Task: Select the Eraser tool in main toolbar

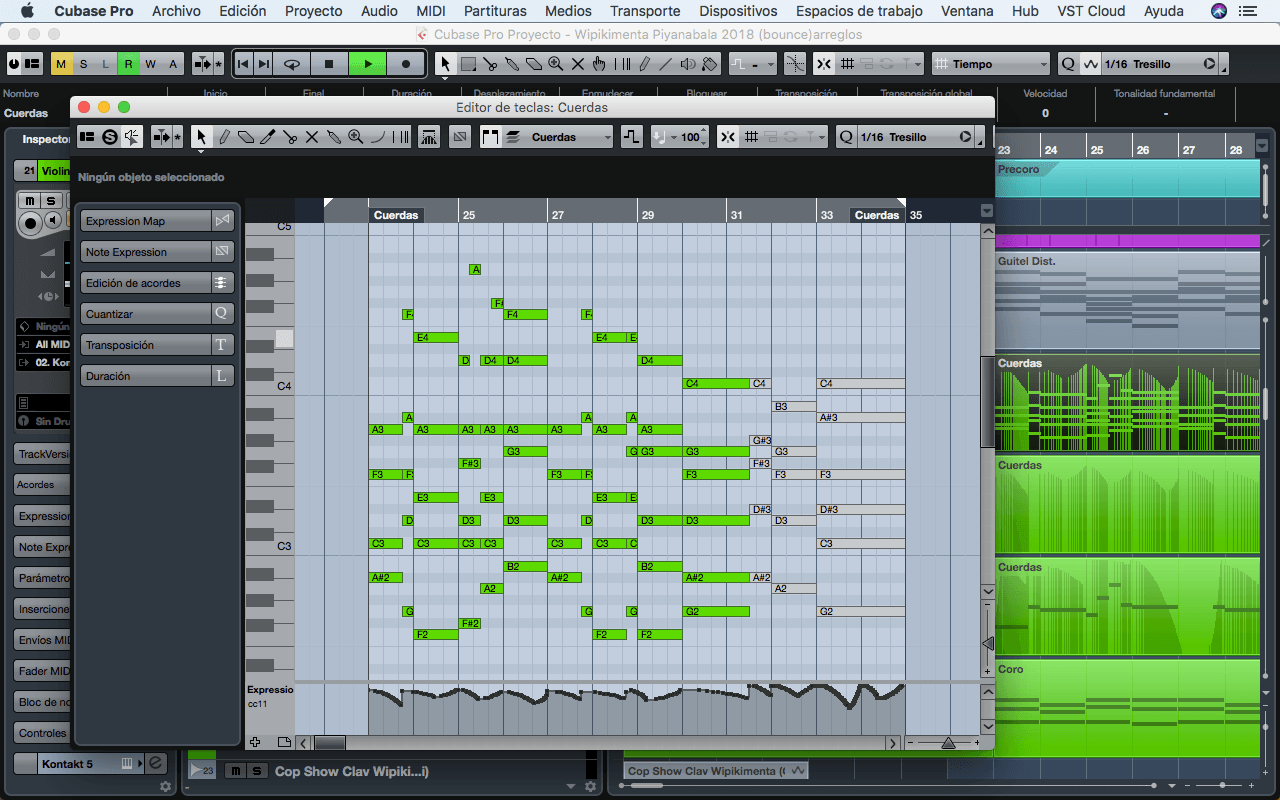Action: 534,64
